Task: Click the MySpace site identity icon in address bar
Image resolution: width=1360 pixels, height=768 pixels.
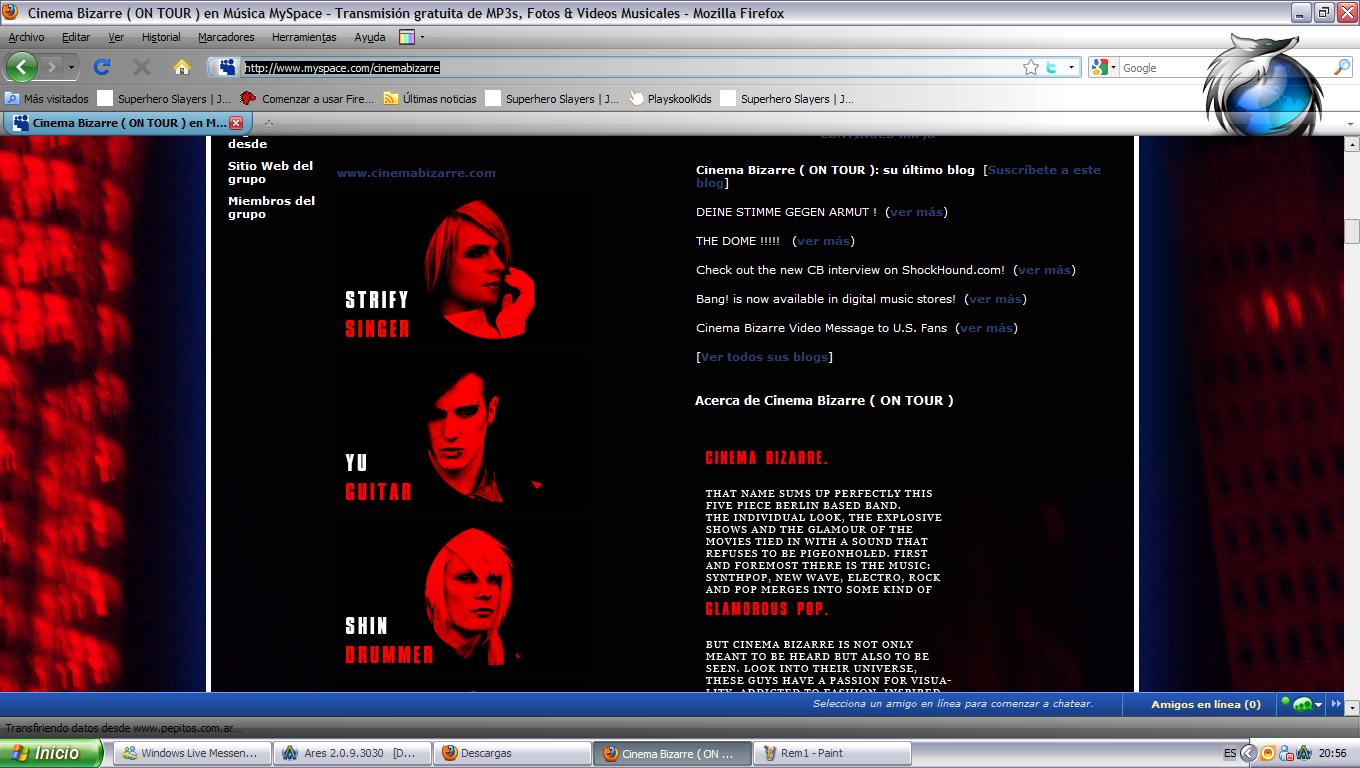Action: [227, 67]
